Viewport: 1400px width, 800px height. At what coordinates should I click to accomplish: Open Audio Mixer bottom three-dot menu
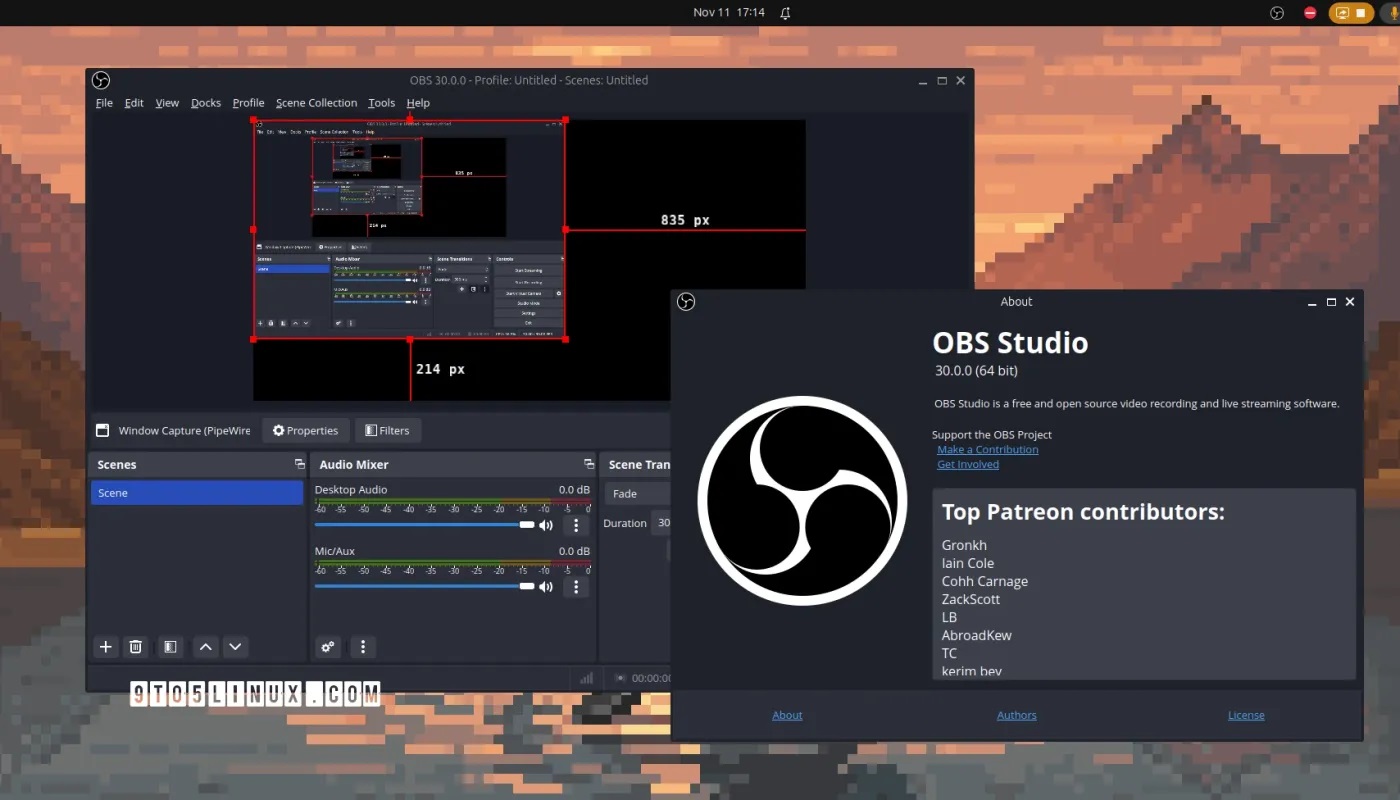363,647
